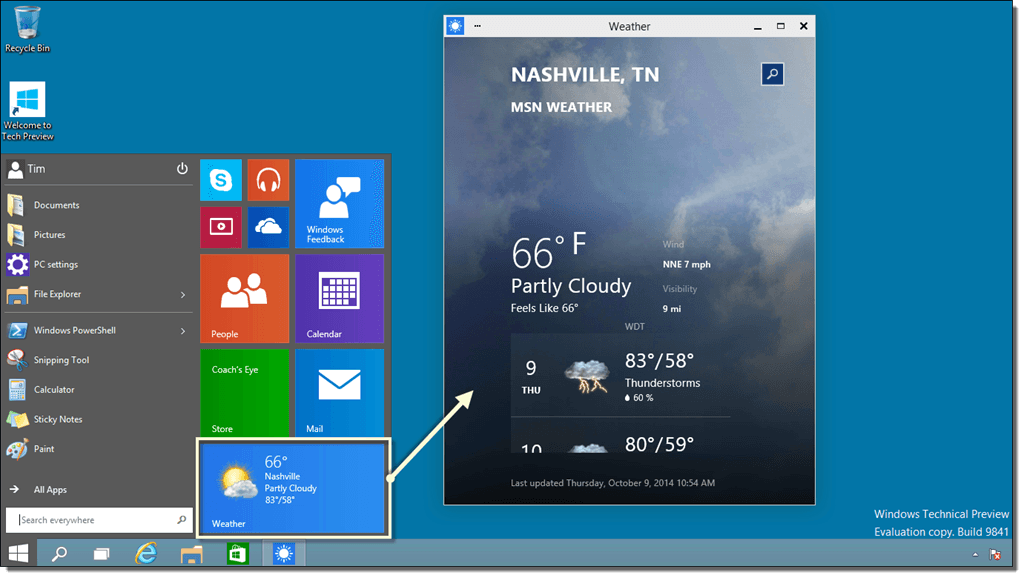Open the Video tile

[221, 227]
